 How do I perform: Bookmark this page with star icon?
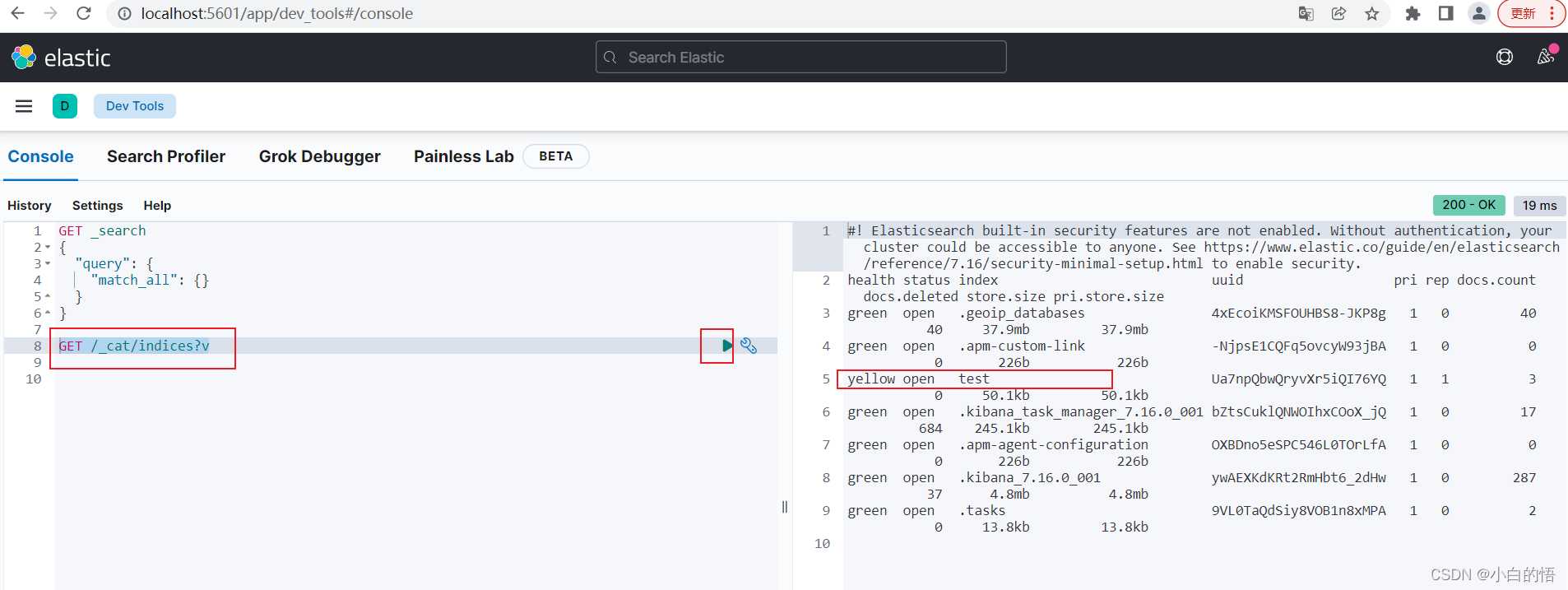tap(1371, 13)
